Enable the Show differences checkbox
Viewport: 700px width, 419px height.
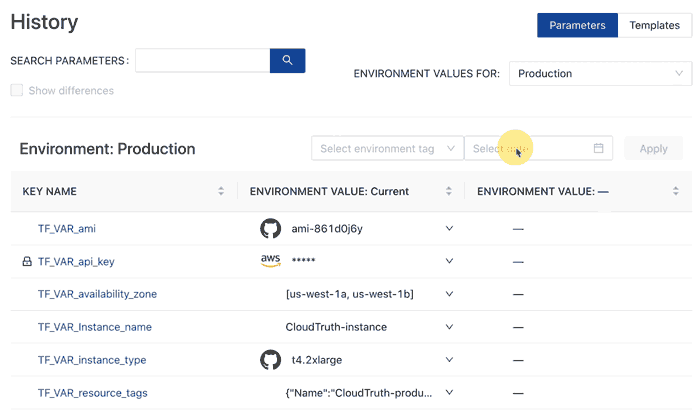tap(17, 90)
